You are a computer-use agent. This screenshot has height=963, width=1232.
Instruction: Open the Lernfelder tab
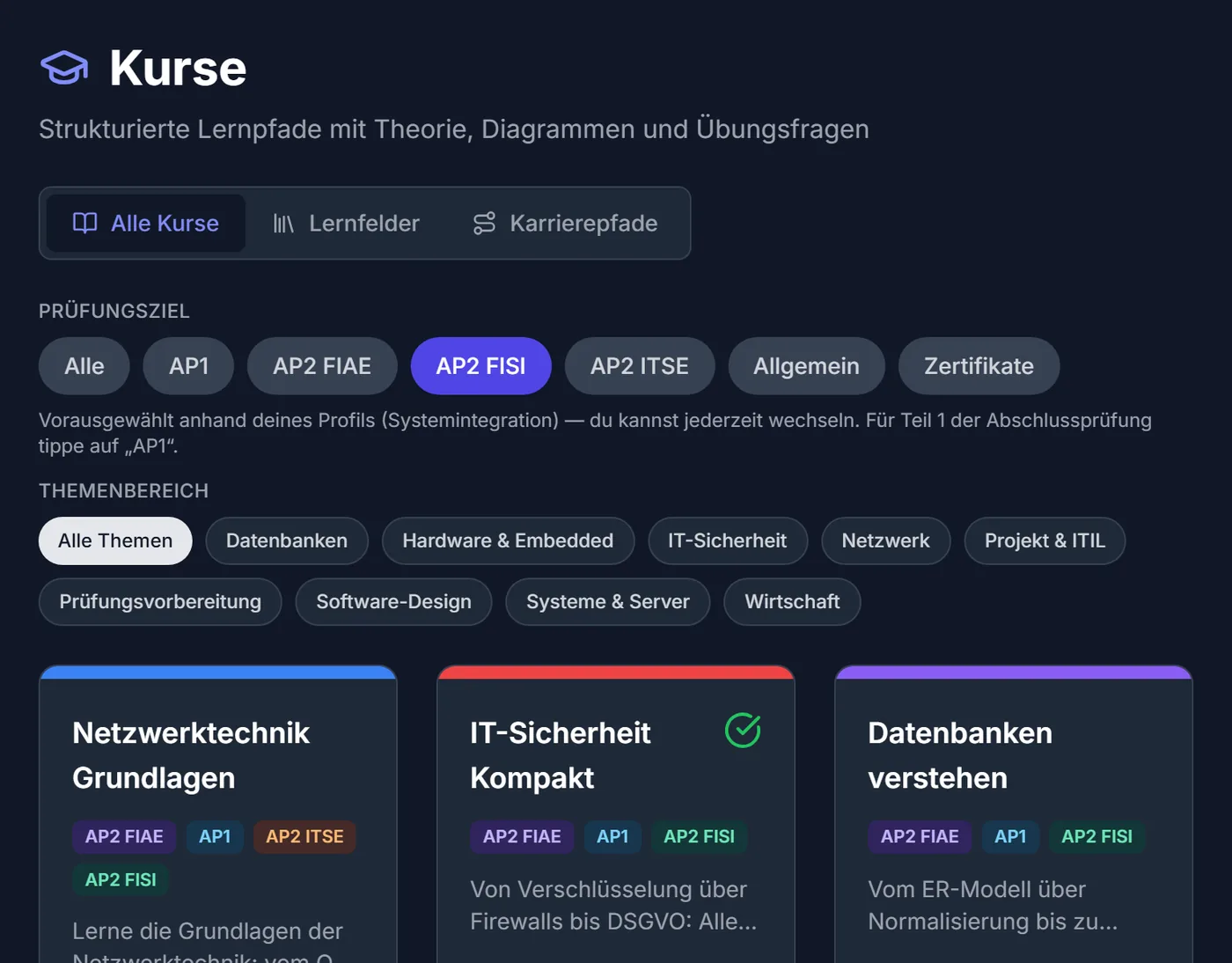346,224
